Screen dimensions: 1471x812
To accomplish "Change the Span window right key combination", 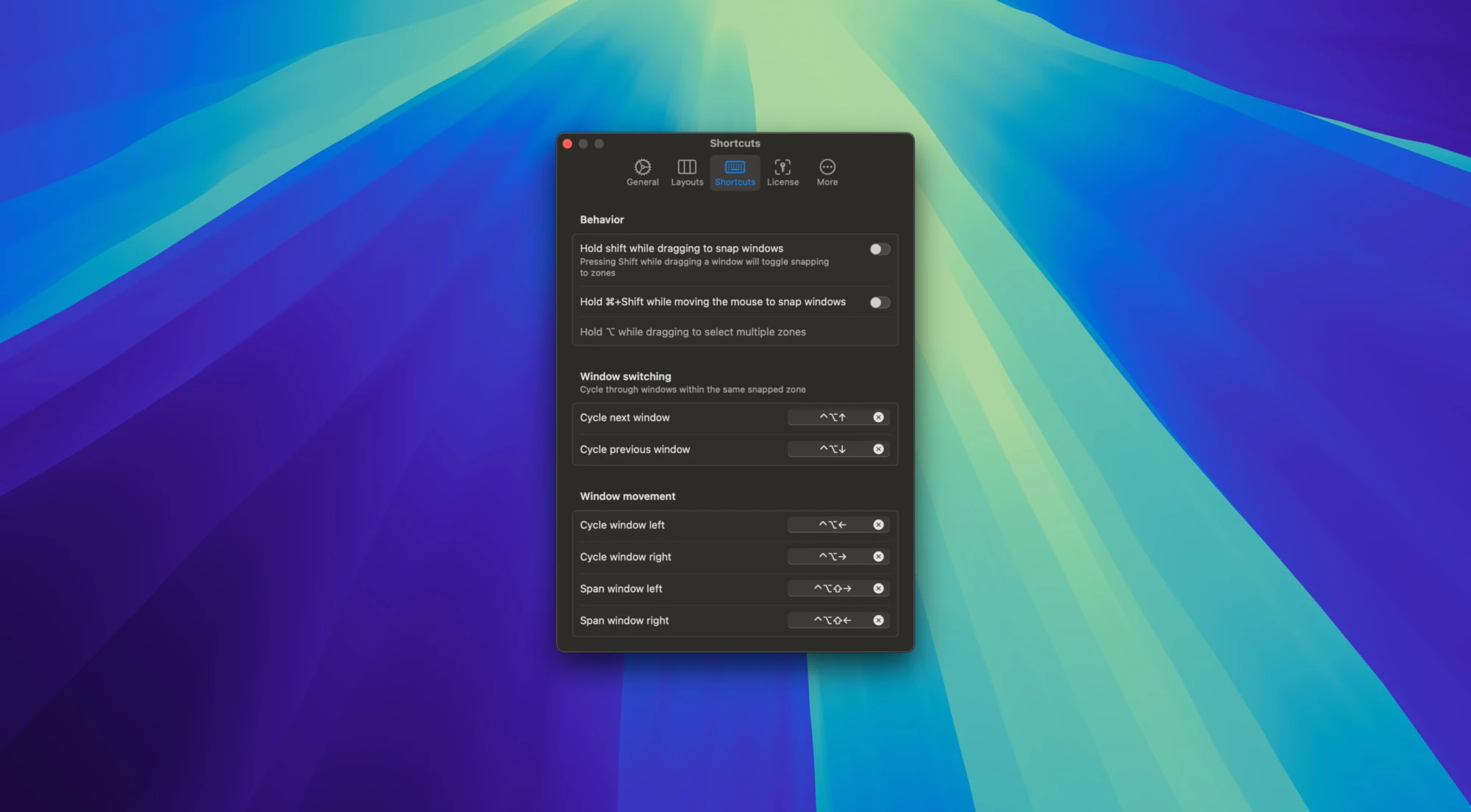I will click(x=831, y=620).
